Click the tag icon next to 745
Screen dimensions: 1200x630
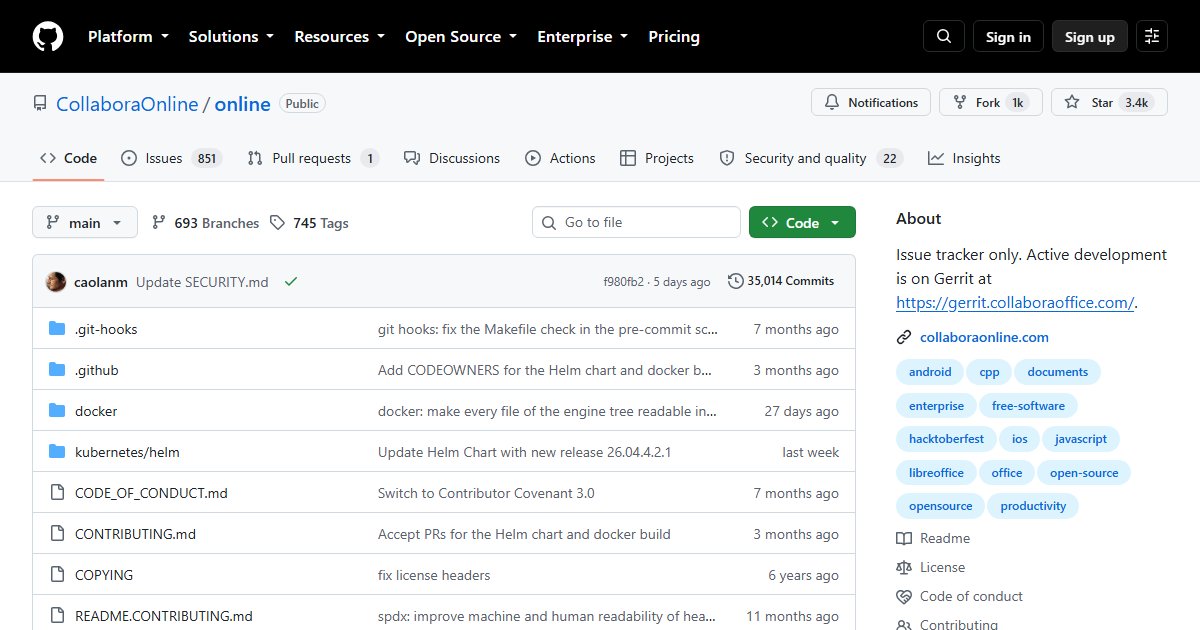coord(277,223)
